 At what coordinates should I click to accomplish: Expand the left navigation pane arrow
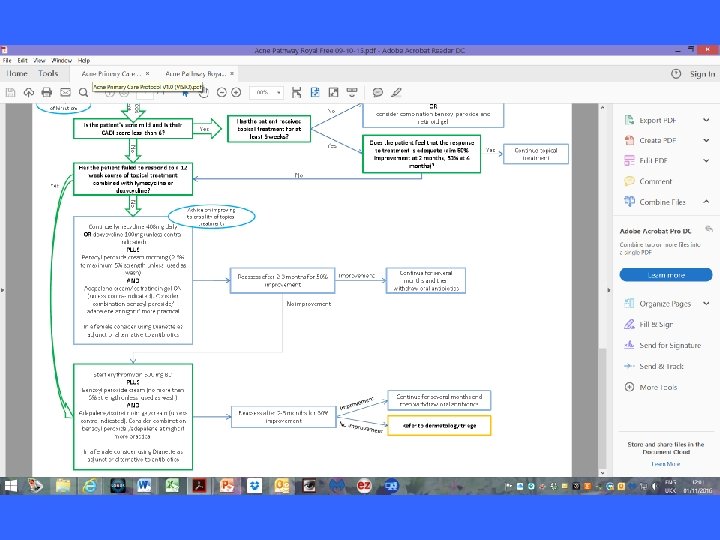click(x=2, y=290)
